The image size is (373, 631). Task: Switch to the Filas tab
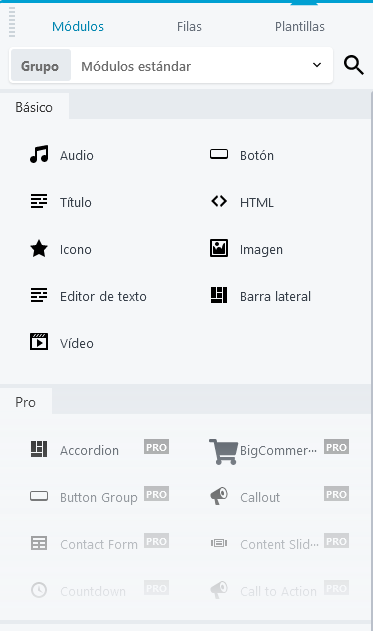click(189, 27)
